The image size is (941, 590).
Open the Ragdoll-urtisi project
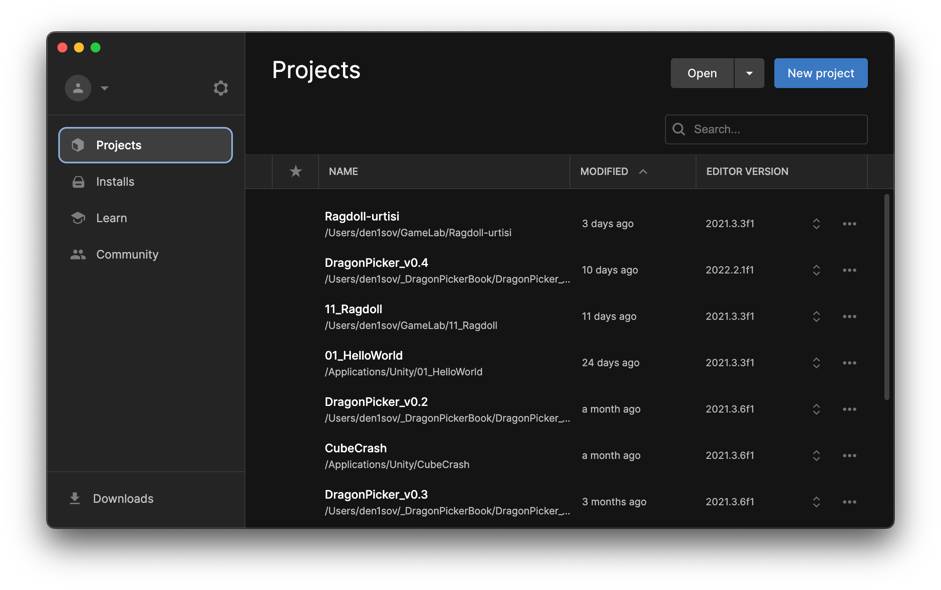click(x=361, y=216)
